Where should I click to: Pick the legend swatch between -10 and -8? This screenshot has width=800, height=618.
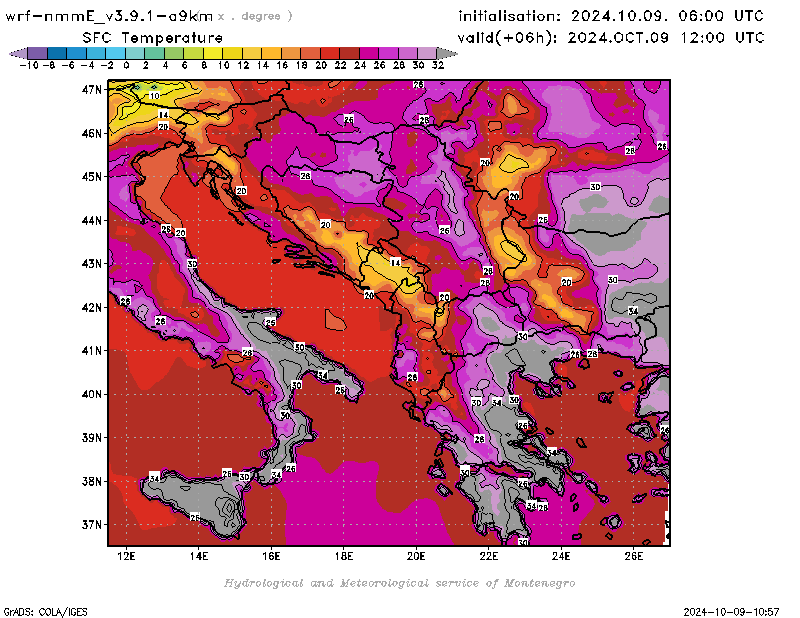(38, 53)
